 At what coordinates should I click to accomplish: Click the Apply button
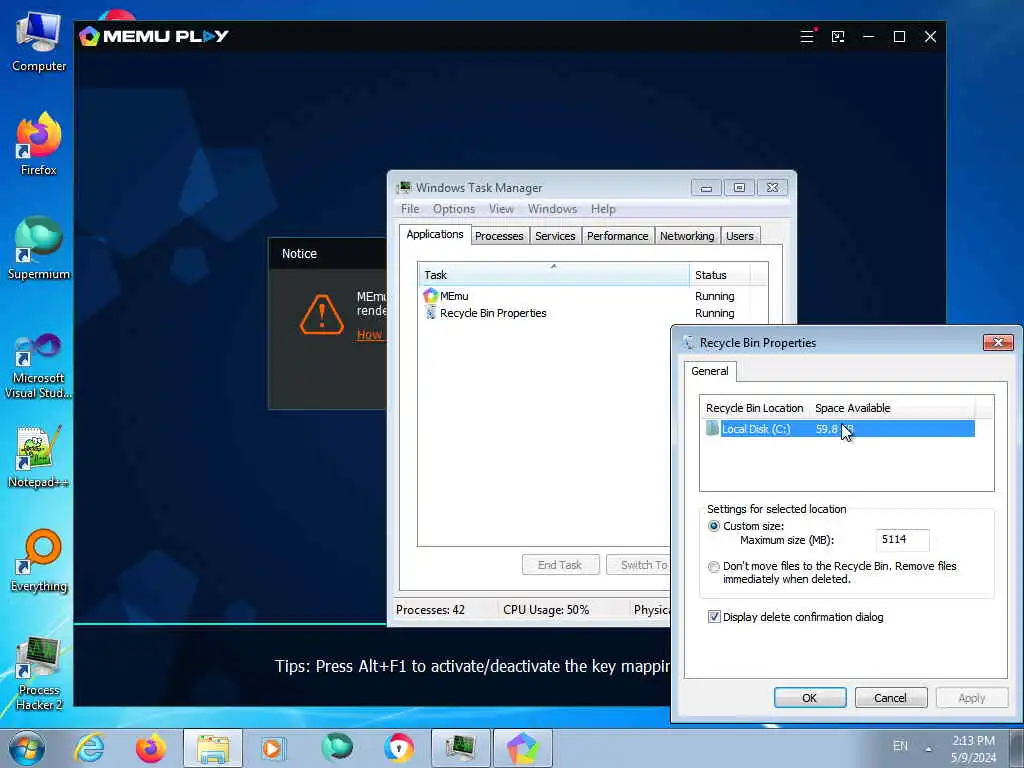click(x=972, y=697)
